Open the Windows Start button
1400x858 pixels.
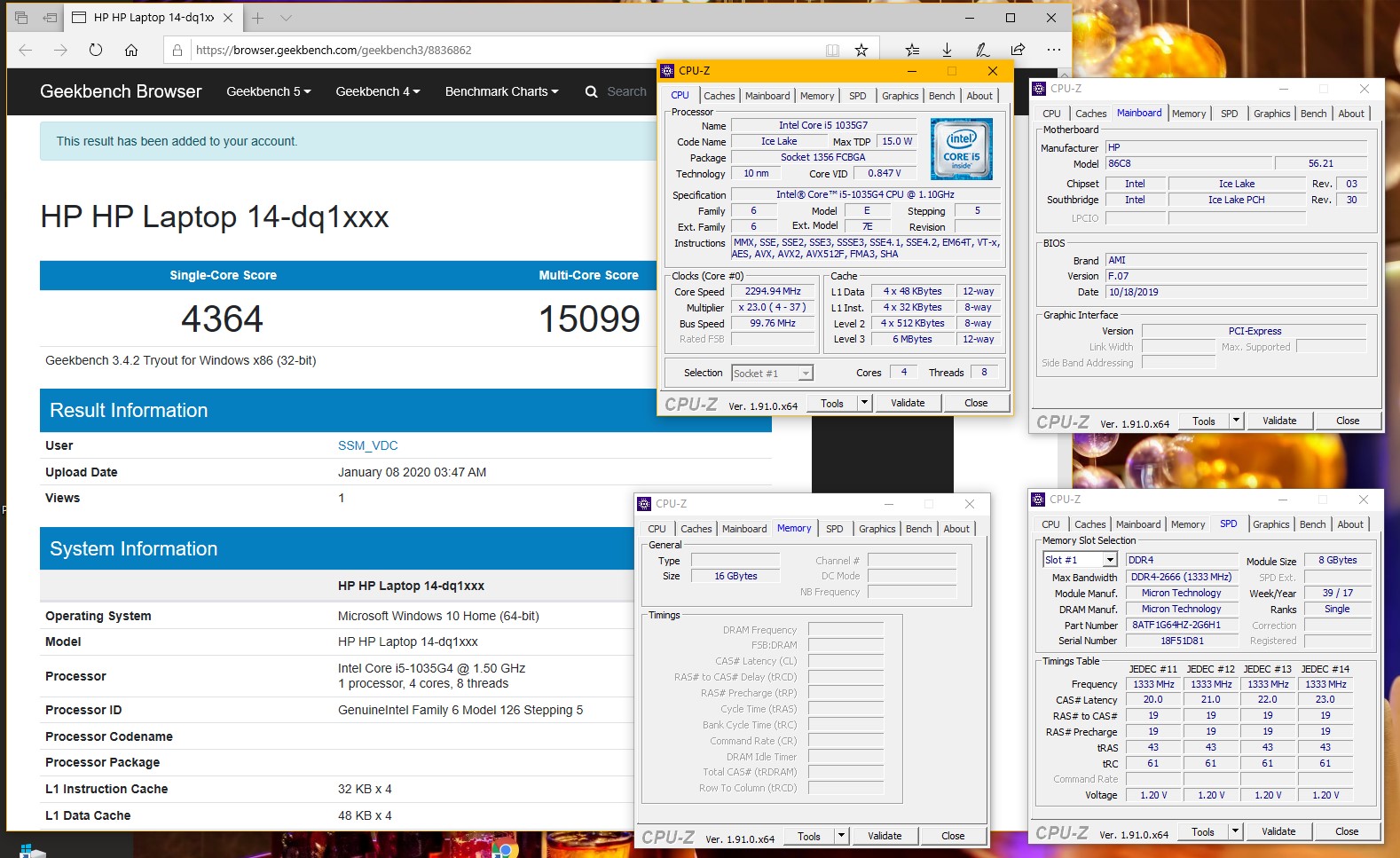coord(27,851)
